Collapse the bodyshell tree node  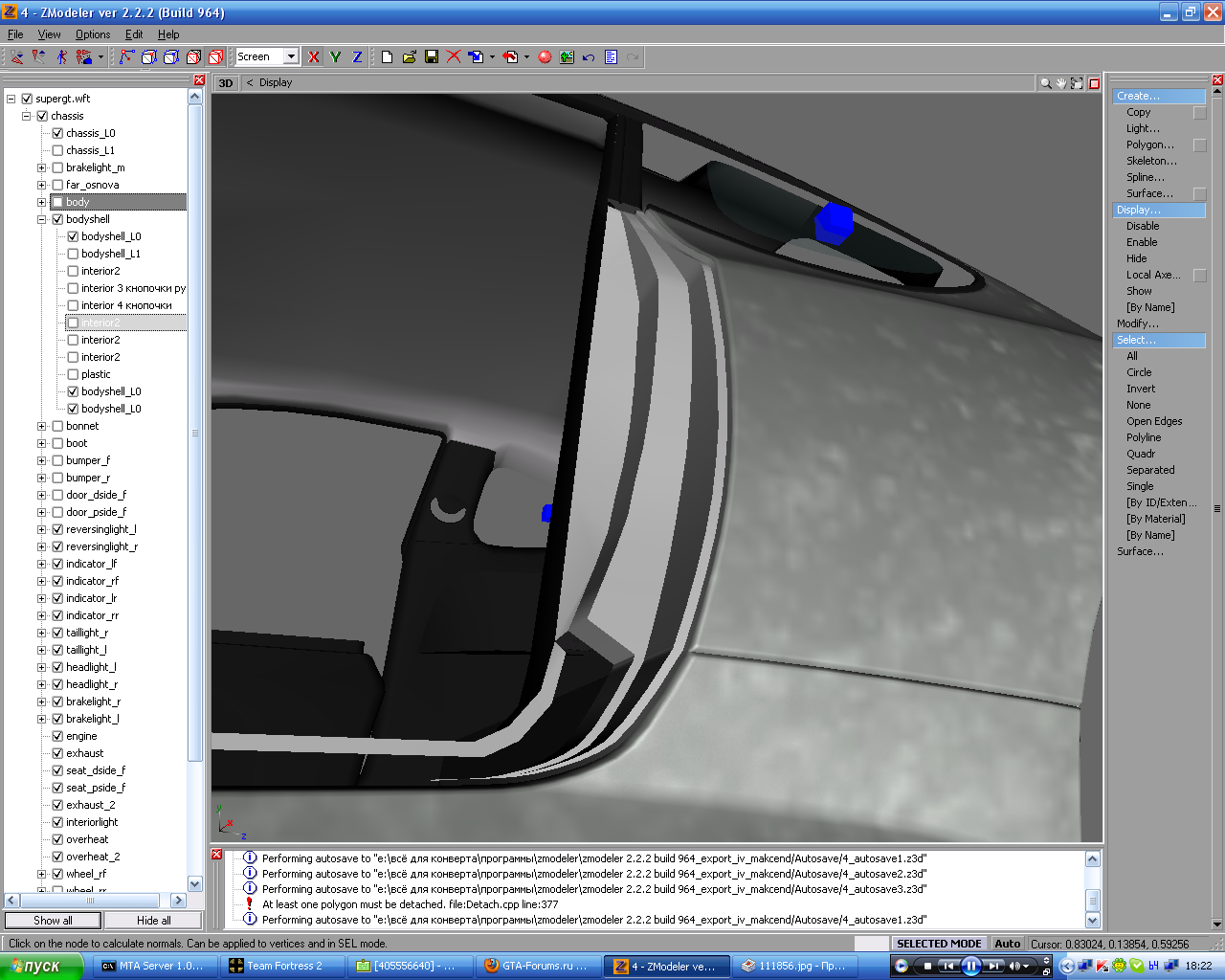pos(42,219)
